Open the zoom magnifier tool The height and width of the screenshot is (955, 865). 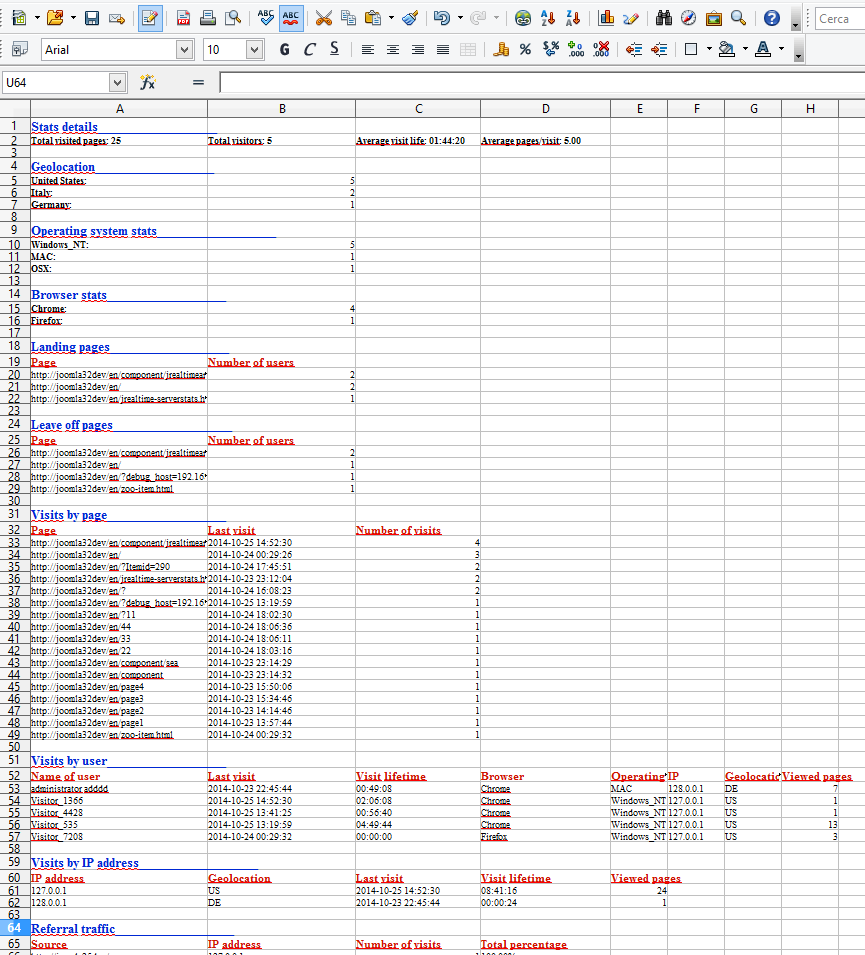[738, 18]
